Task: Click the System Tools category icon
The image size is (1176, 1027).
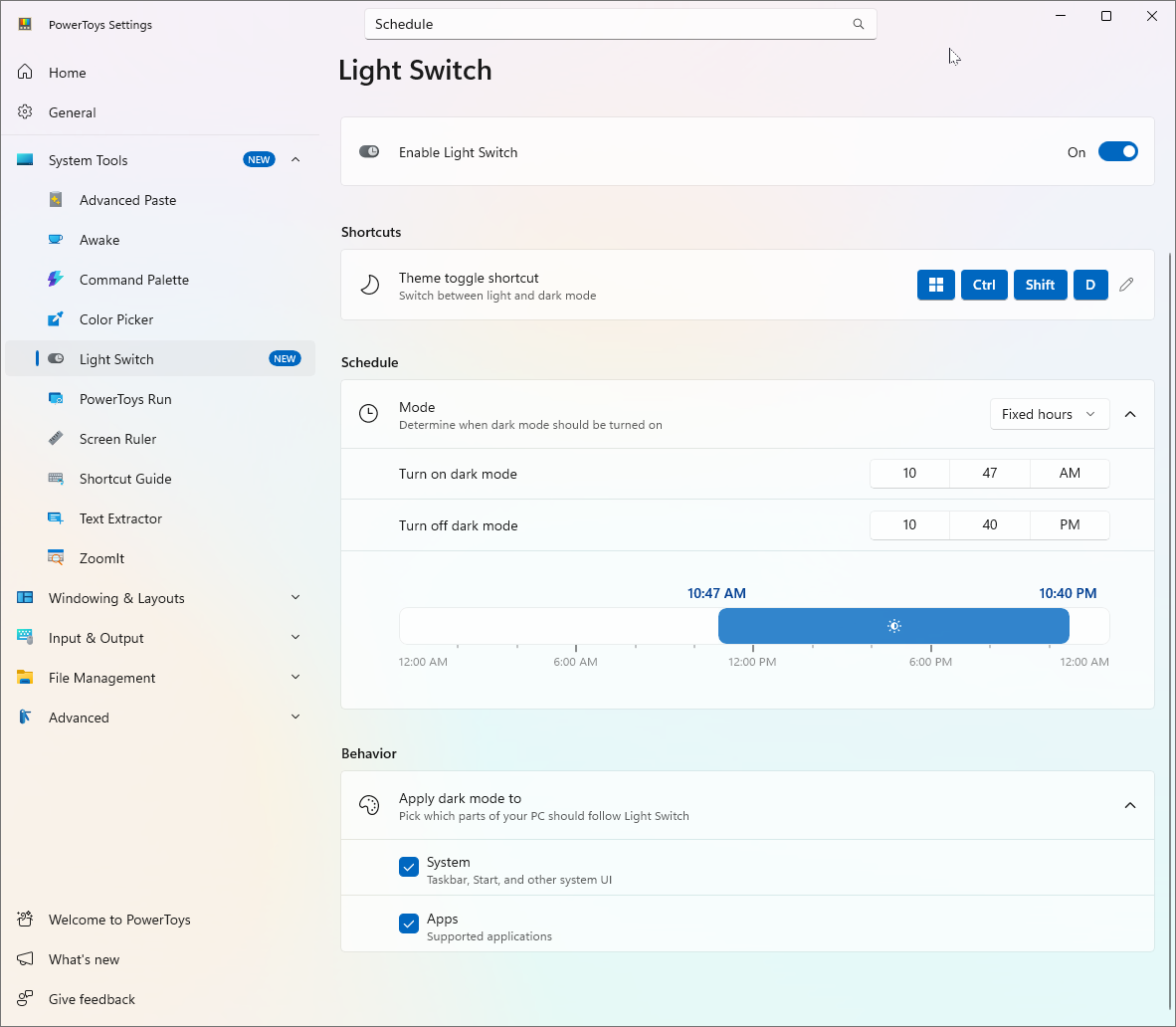Action: 25,160
